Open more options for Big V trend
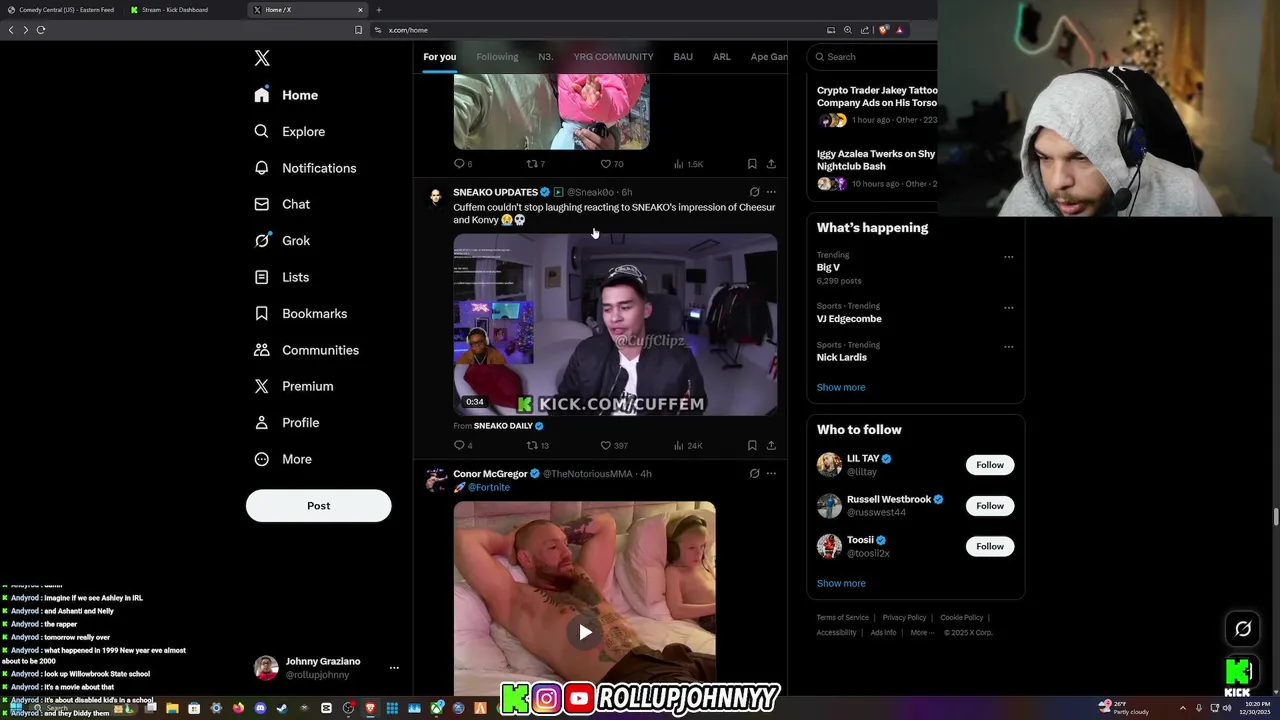The image size is (1280, 720). (1008, 256)
